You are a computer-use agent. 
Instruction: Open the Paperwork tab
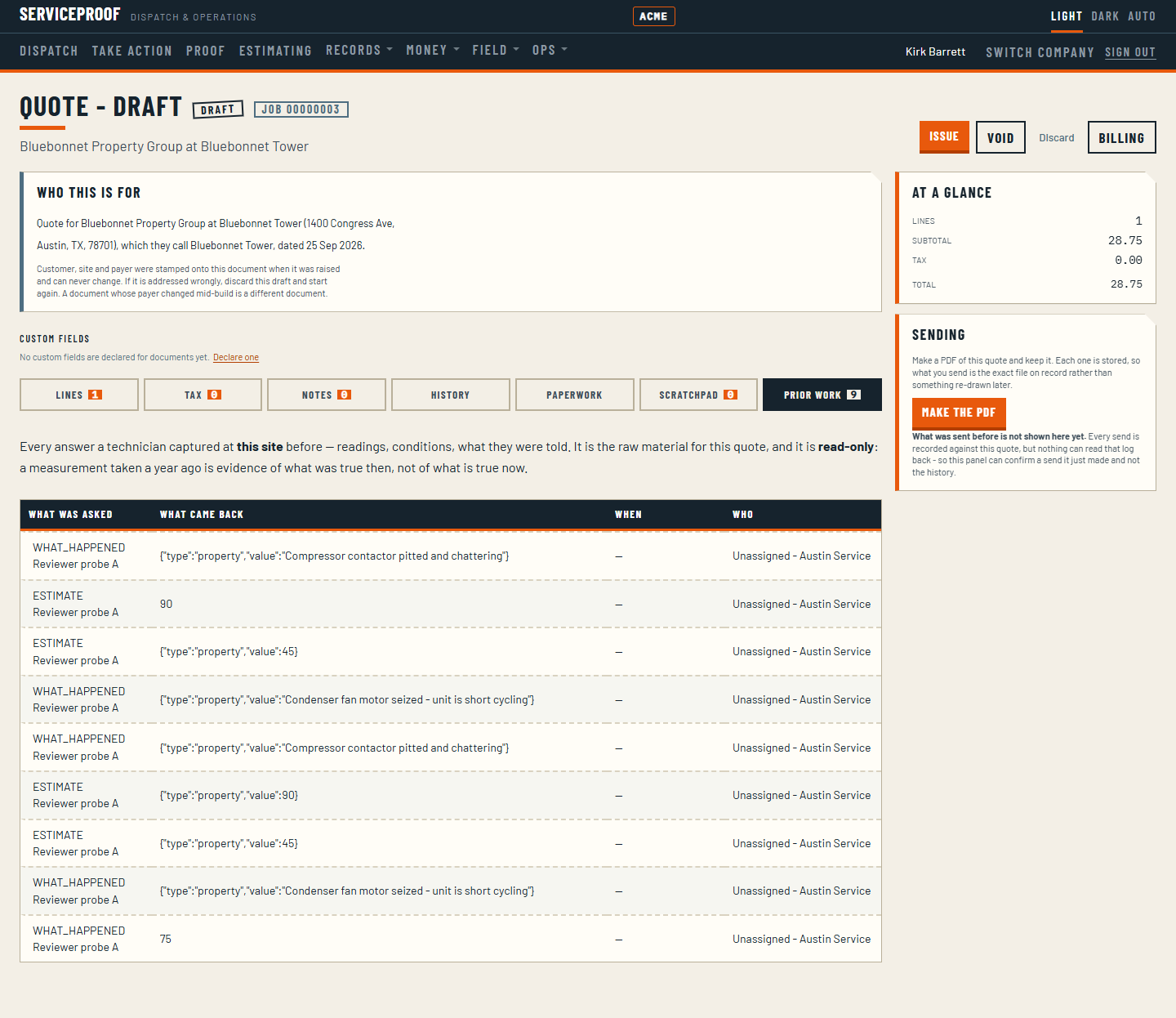[575, 395]
